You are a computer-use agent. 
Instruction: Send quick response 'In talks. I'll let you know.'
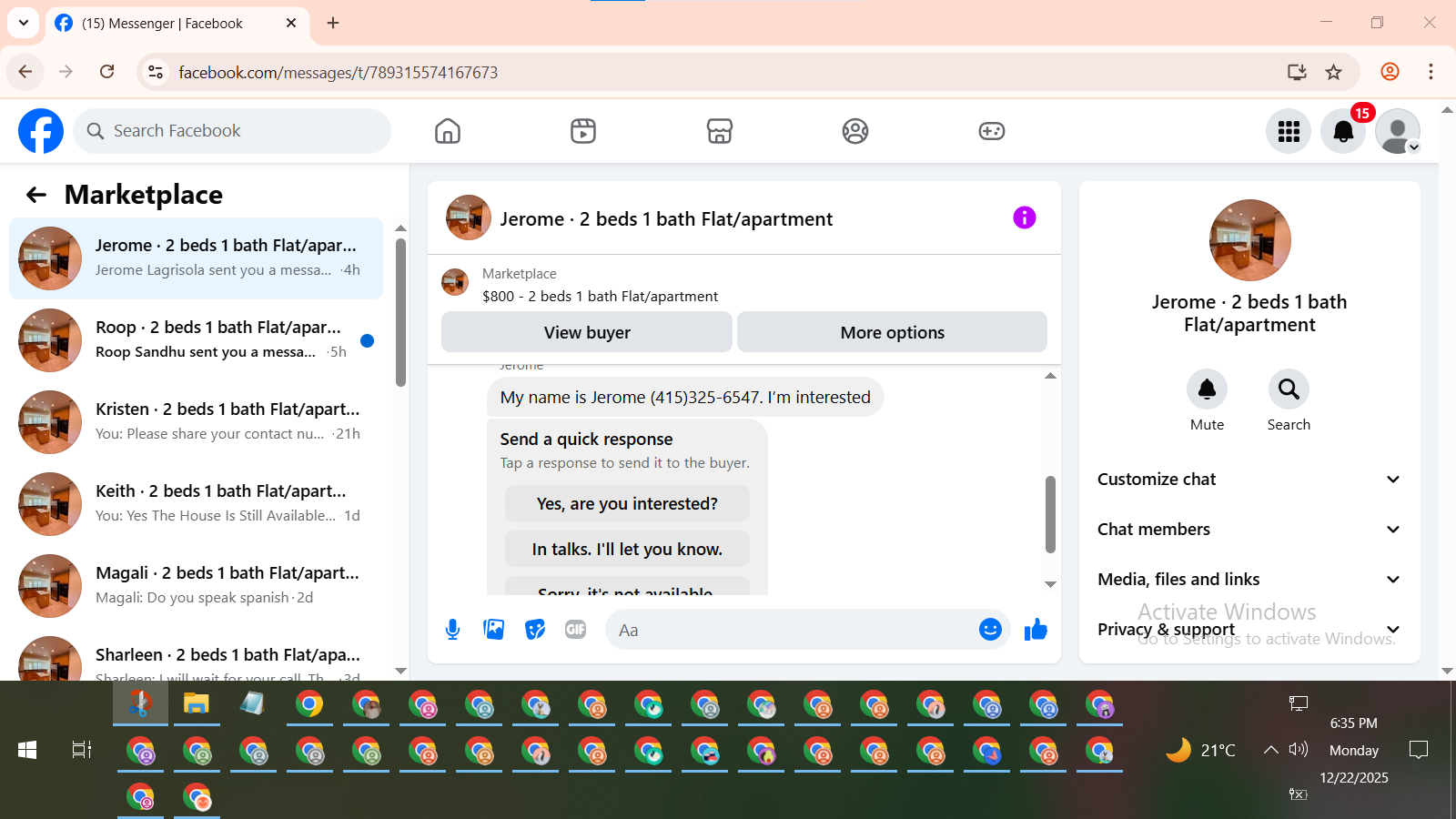tap(627, 549)
